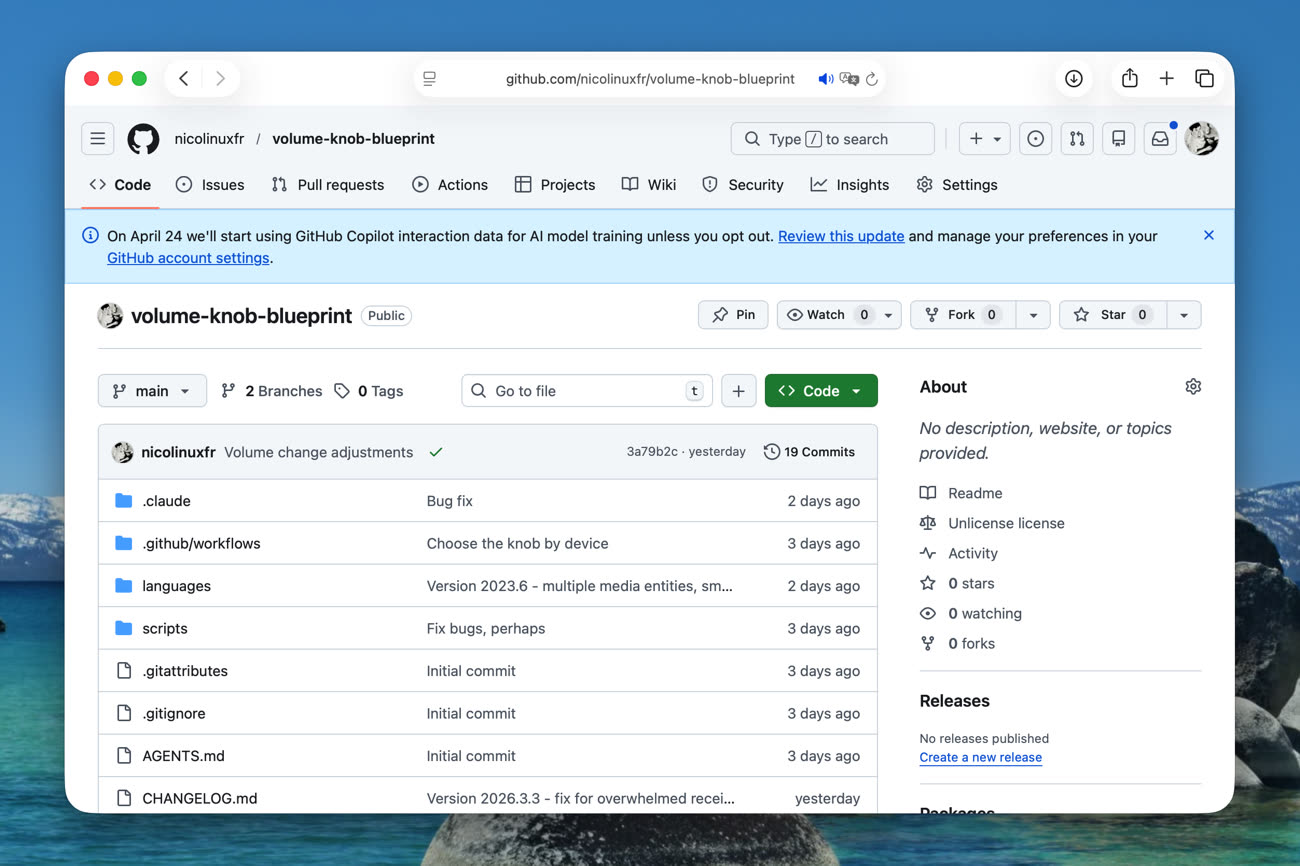Open the GitHub hamburger navigation menu
Image resolution: width=1300 pixels, height=866 pixels.
[x=98, y=139]
